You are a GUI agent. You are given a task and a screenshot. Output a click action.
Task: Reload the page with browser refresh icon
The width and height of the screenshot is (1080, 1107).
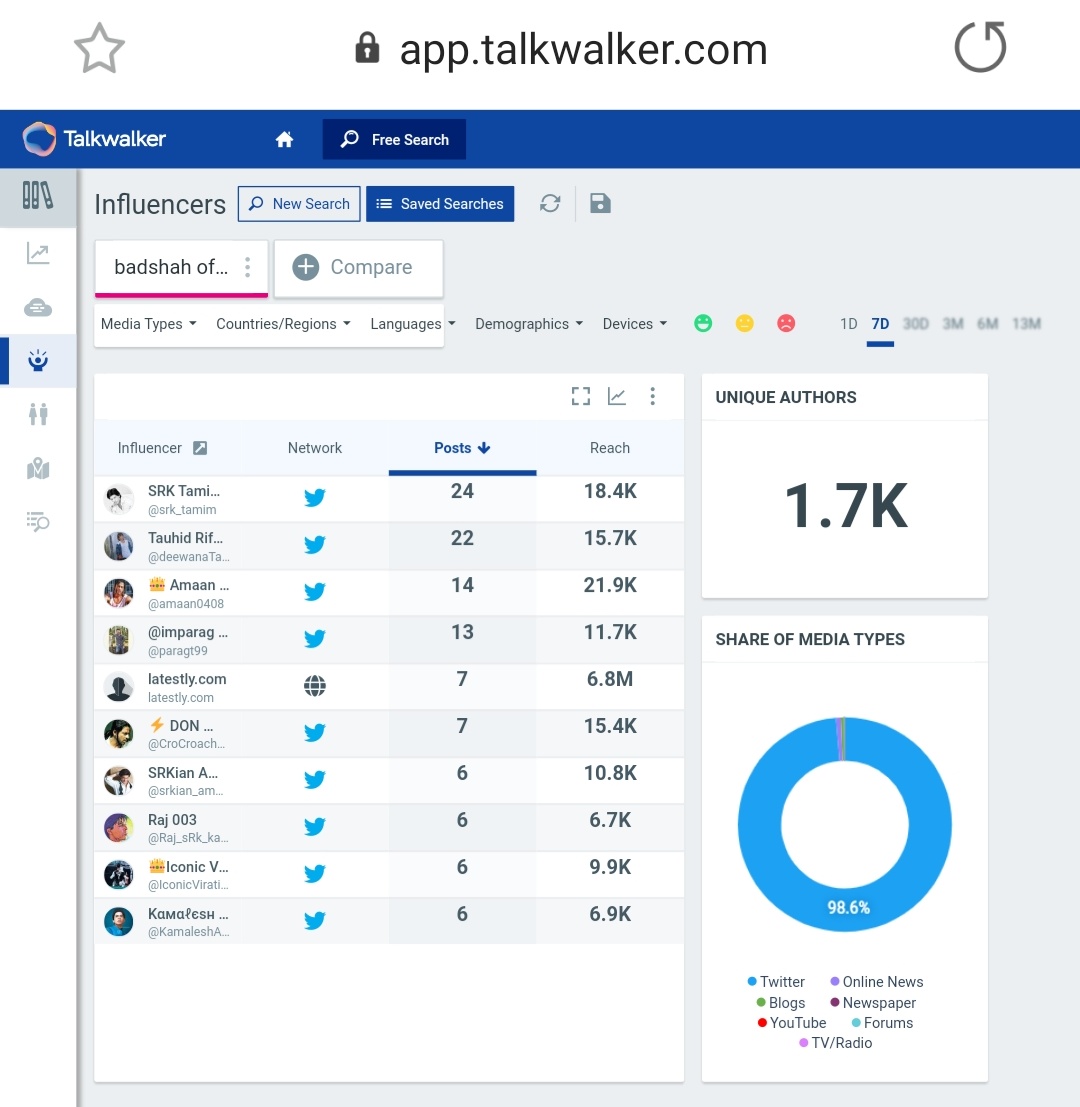coord(980,47)
